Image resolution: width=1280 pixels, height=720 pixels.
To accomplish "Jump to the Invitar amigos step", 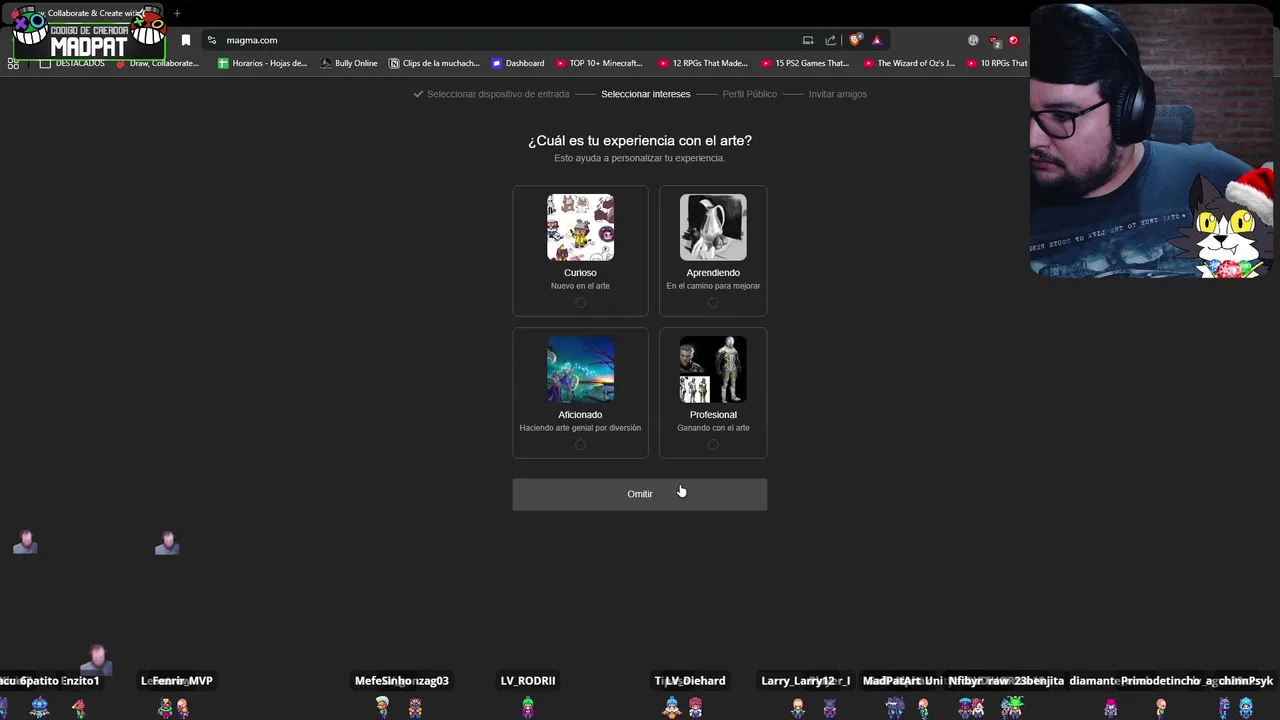I will tap(838, 94).
